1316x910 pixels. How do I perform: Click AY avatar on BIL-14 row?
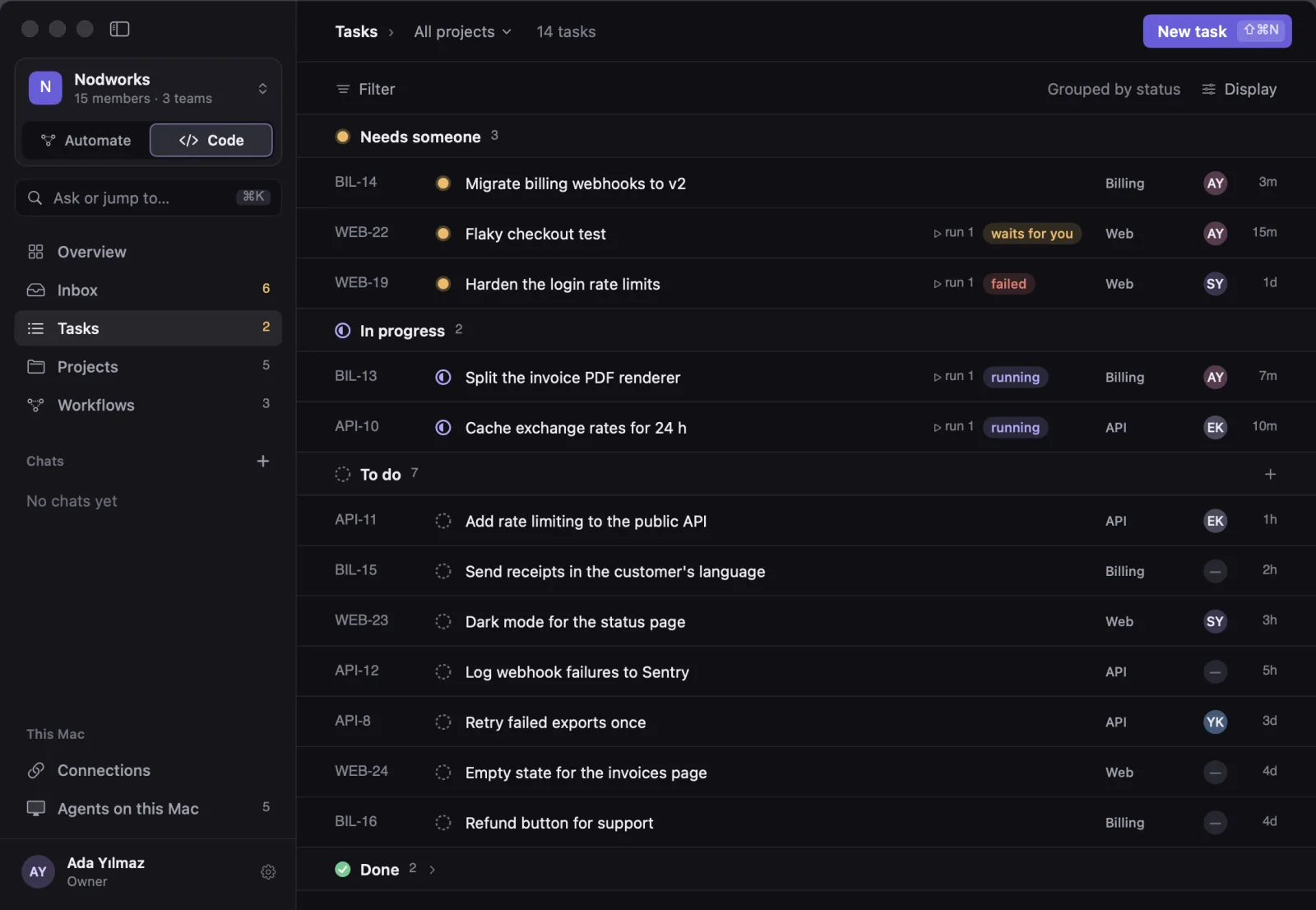[x=1215, y=183]
